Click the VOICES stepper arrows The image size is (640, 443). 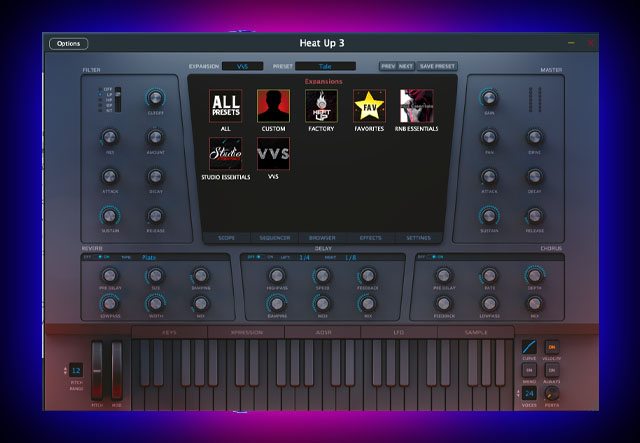point(519,394)
